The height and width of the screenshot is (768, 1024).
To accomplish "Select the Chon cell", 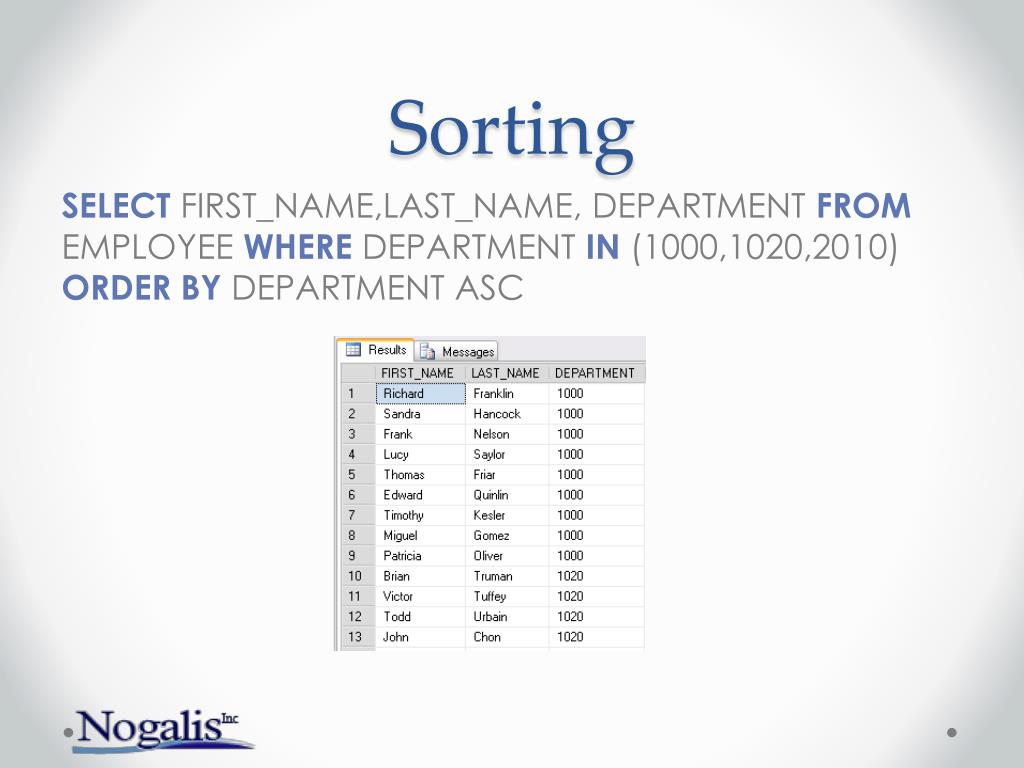I will 507,637.
